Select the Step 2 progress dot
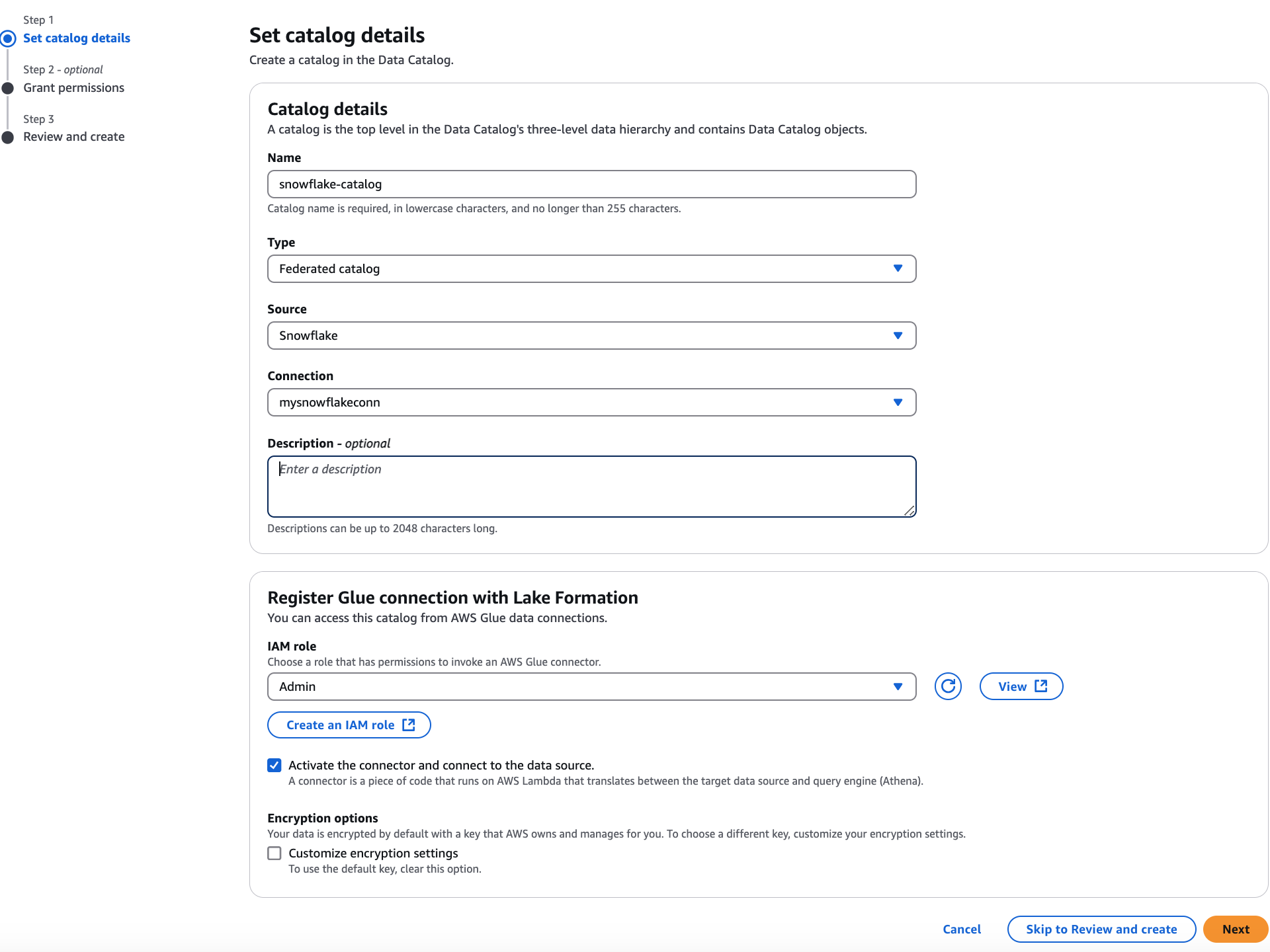This screenshot has width=1270, height=952. (9, 88)
